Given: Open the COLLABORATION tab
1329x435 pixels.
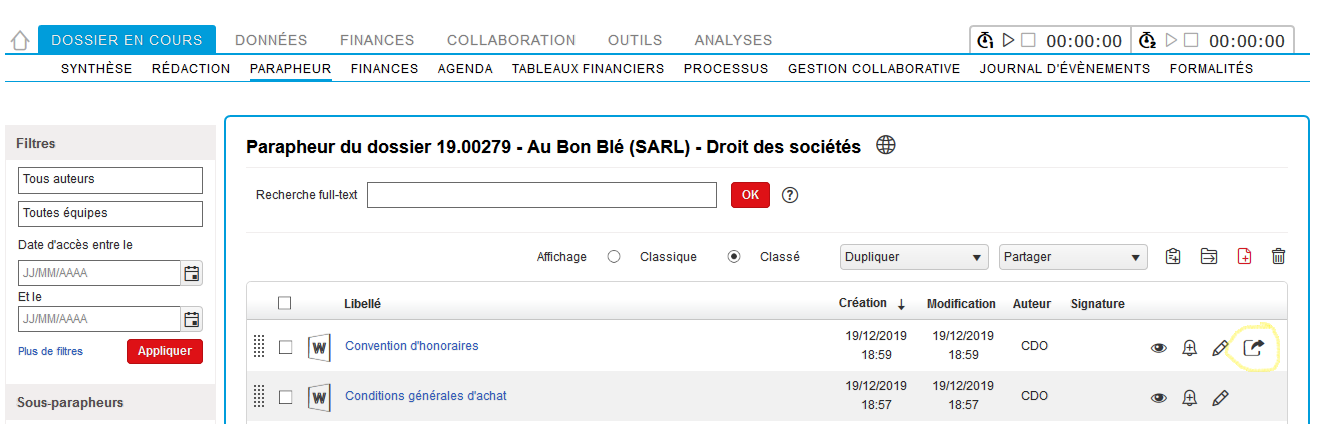Looking at the screenshot, I should tap(511, 40).
